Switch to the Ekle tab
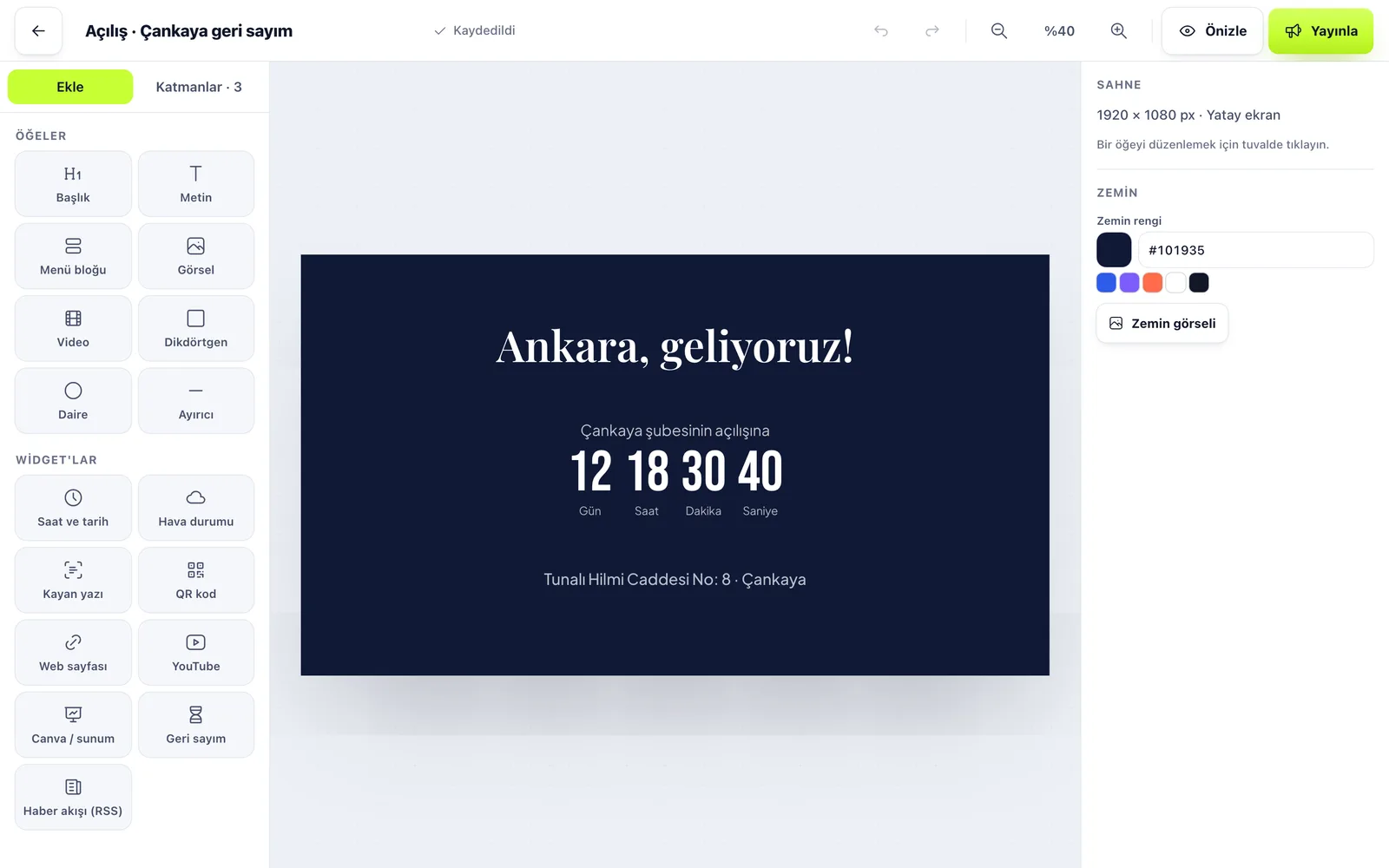 (x=70, y=87)
